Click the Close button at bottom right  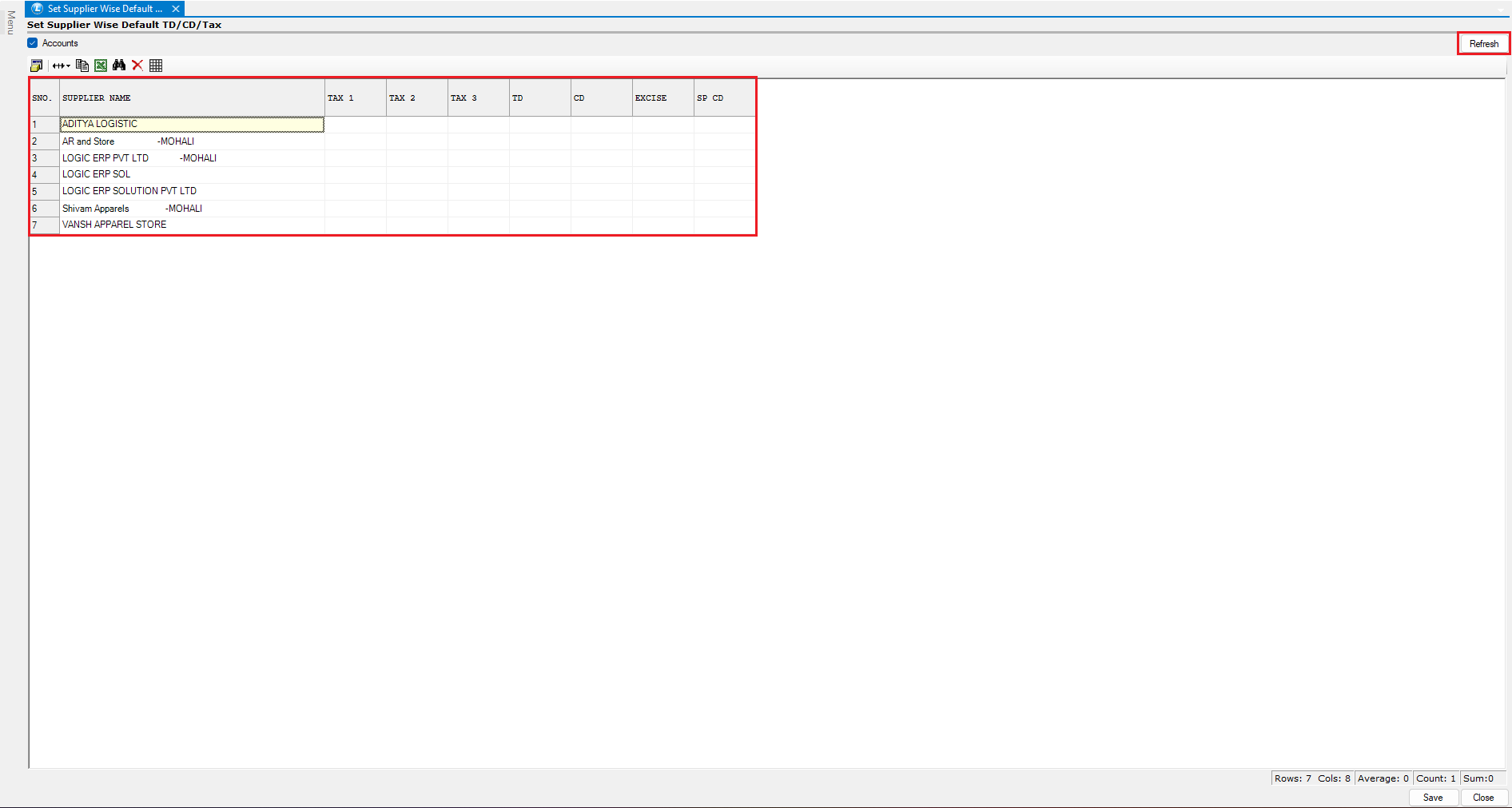pyautogui.click(x=1483, y=798)
